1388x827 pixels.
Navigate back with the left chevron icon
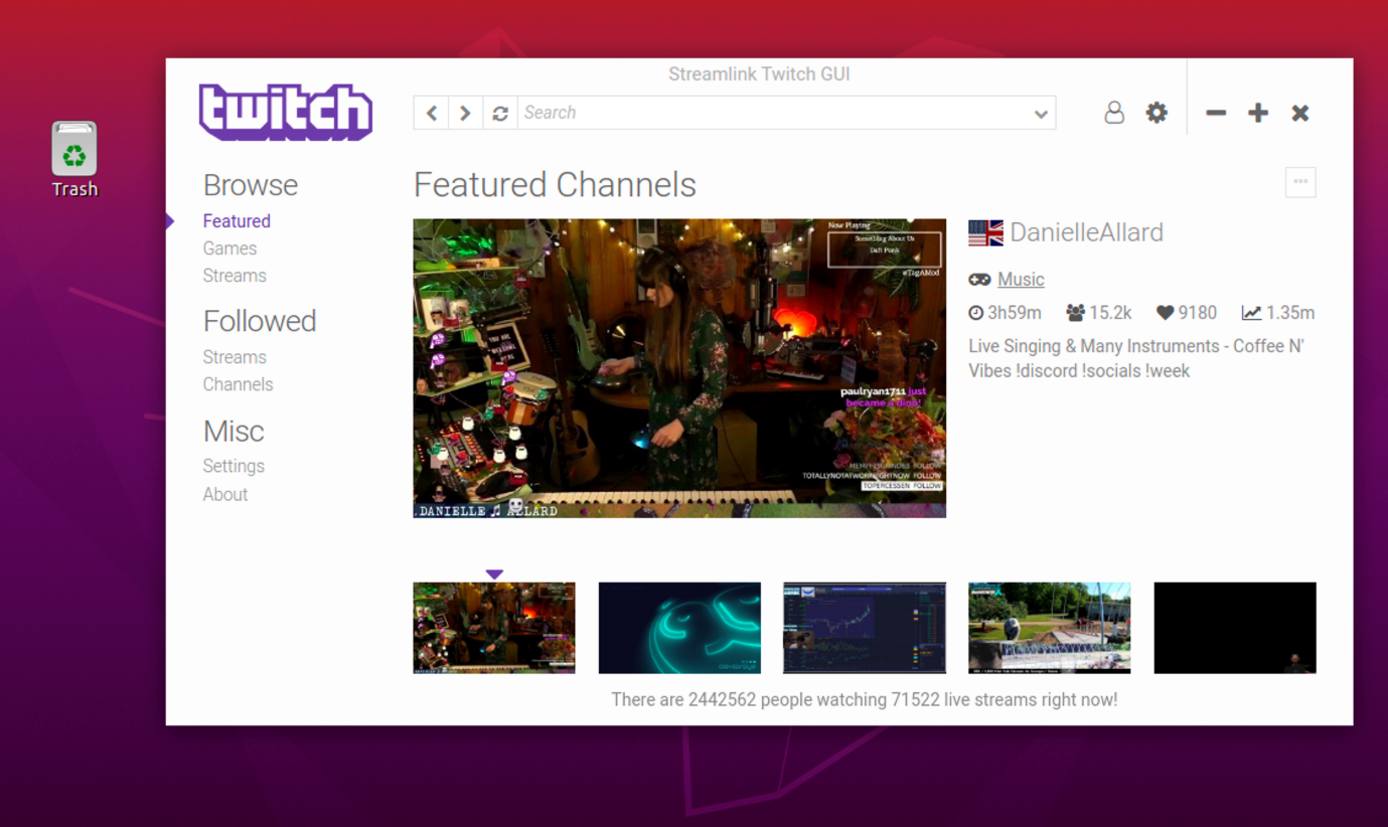[431, 112]
